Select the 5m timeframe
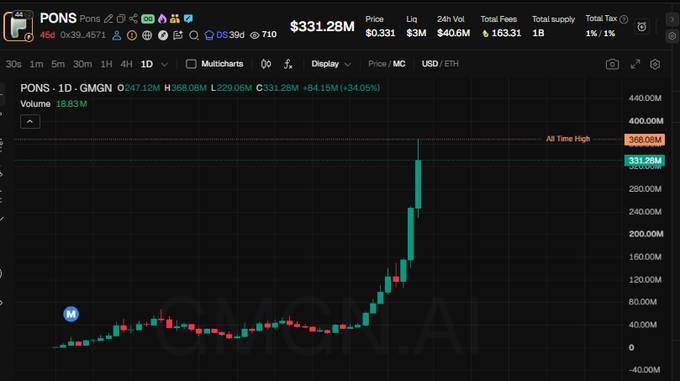 click(58, 64)
